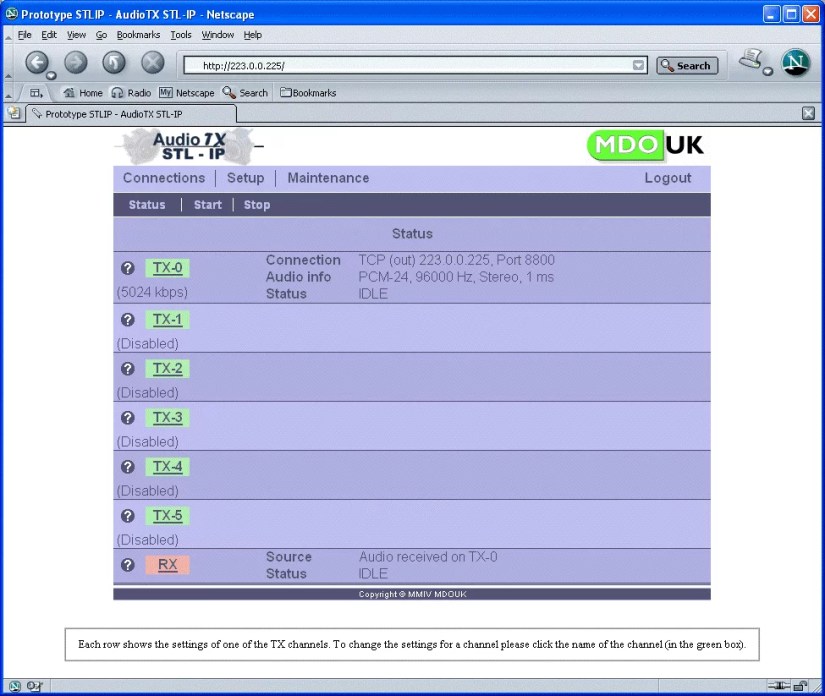
Task: Open the Tools menu
Action: coord(180,34)
